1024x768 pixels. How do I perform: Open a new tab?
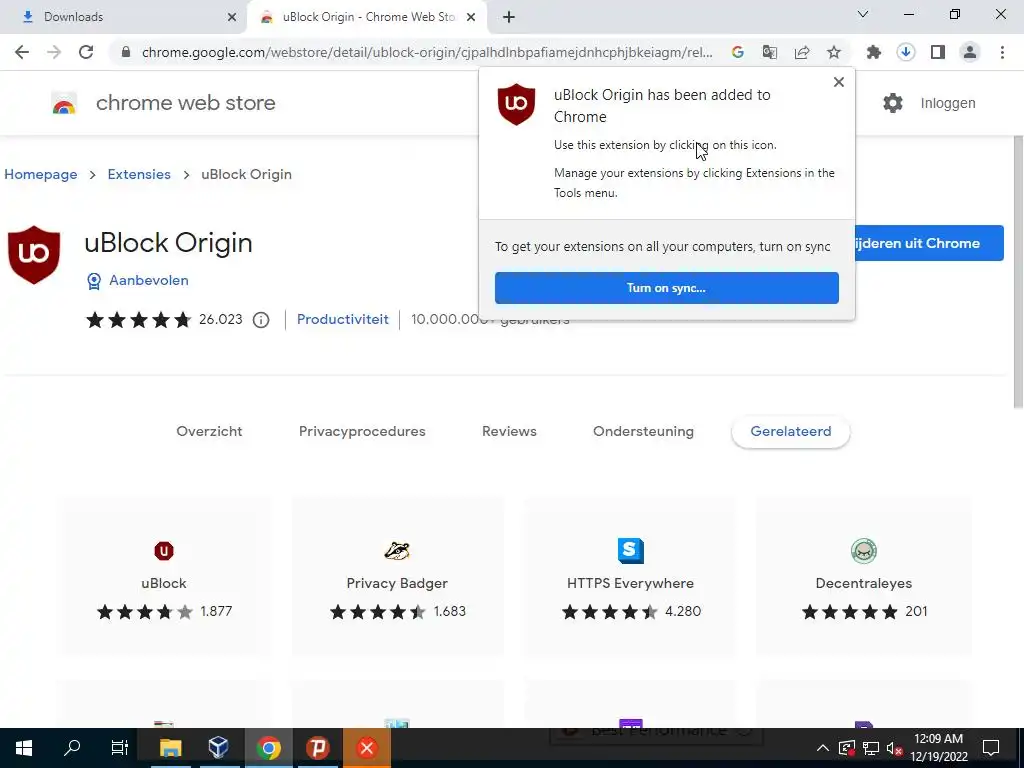tap(509, 17)
